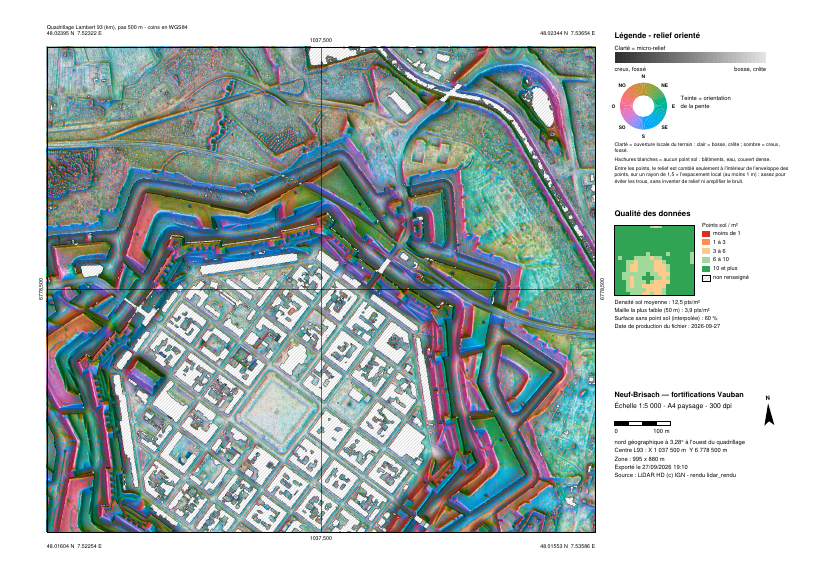Screen dimensions: 819x579
Task: Click the "SO" label on the color wheel
Action: 622,127
